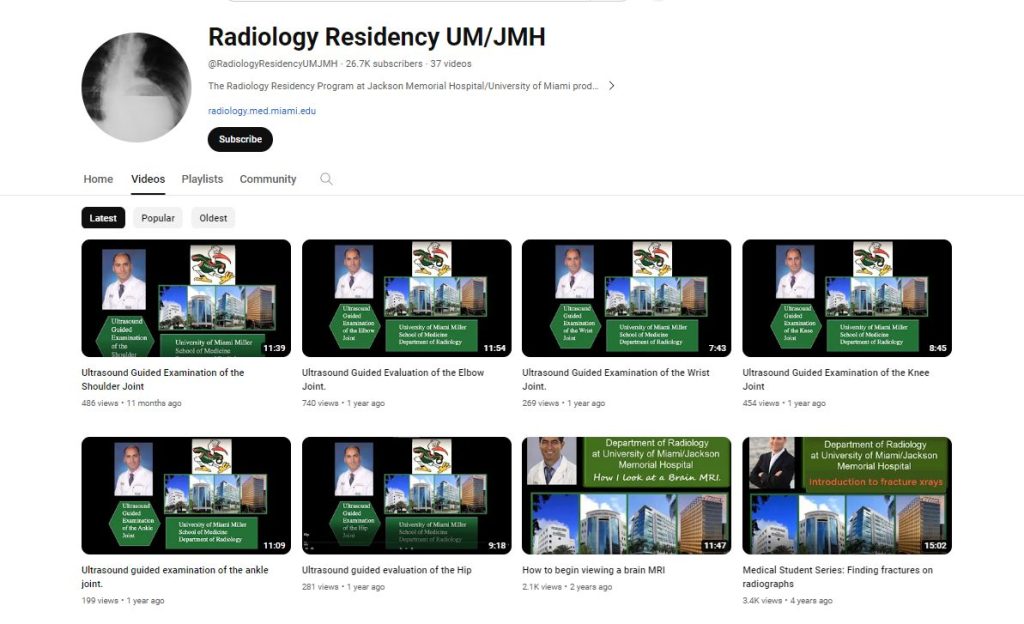Open the brain MRI video thumbnail
This screenshot has height=624, width=1024.
pyautogui.click(x=626, y=495)
